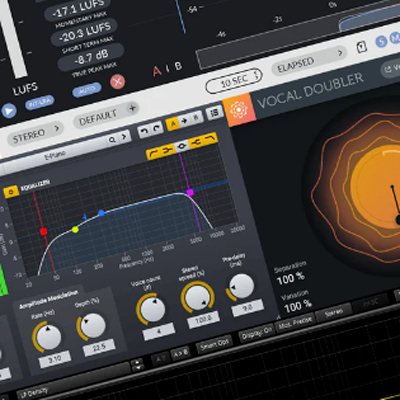Click the Mod. Precise button
Screen dimensions: 400x400
click(x=295, y=323)
